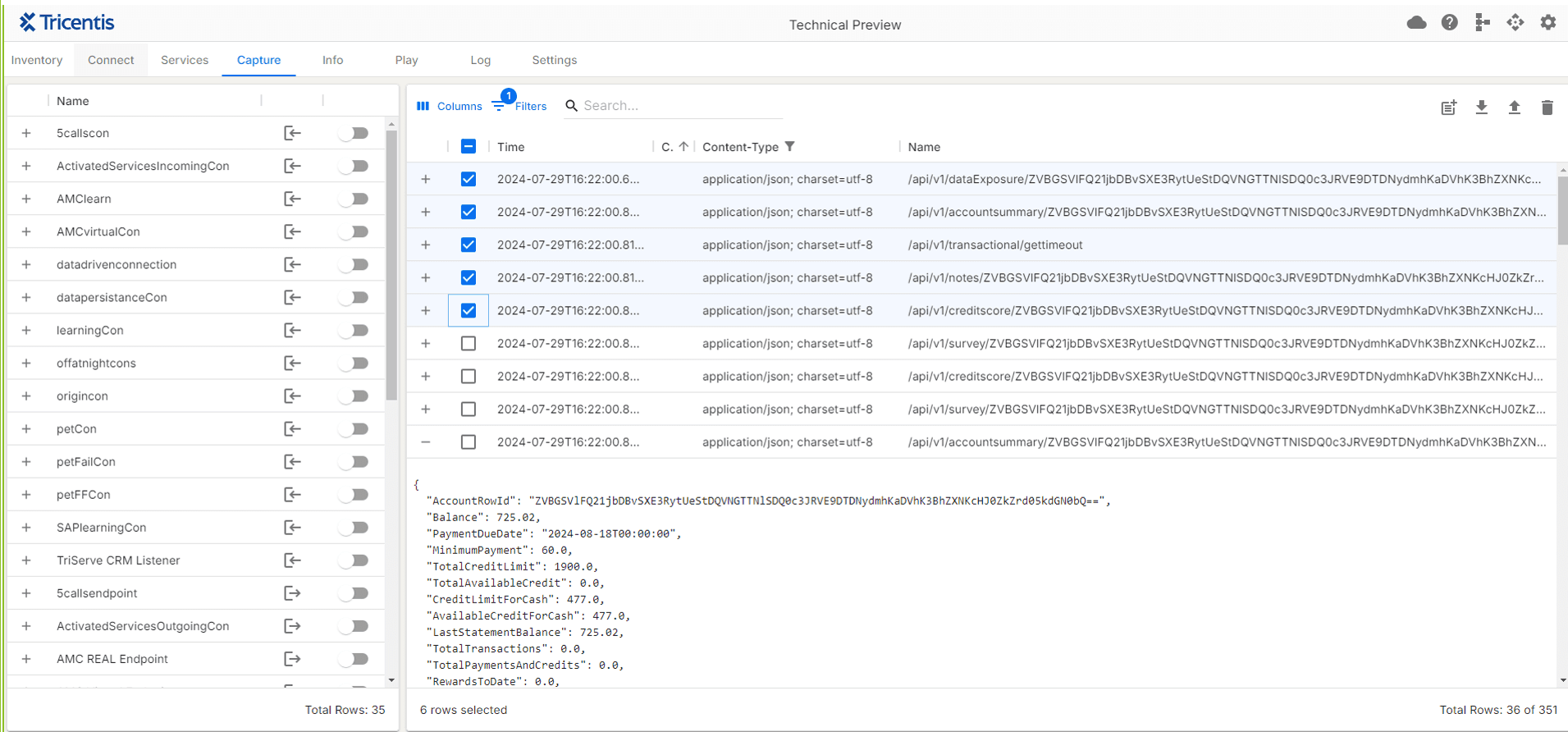The width and height of the screenshot is (1568, 732).
Task: Click the trash delete icon above messages table
Action: pos(1547,108)
